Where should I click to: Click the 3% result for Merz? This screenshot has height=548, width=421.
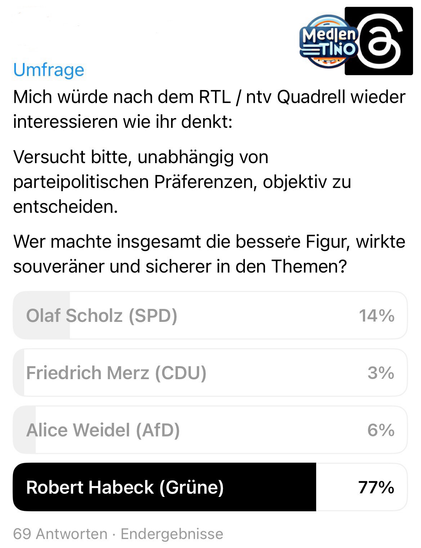(x=381, y=373)
